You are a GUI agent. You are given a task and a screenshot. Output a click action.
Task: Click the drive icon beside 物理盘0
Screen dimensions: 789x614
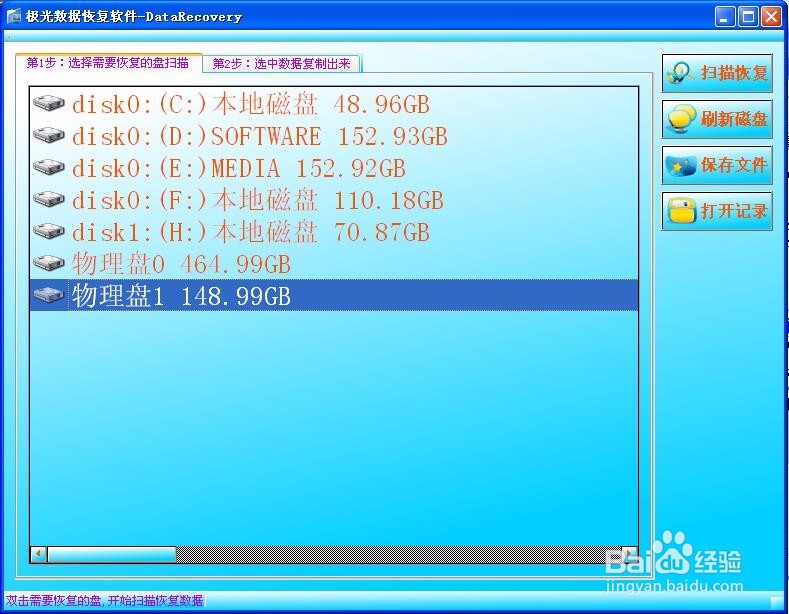pos(49,263)
